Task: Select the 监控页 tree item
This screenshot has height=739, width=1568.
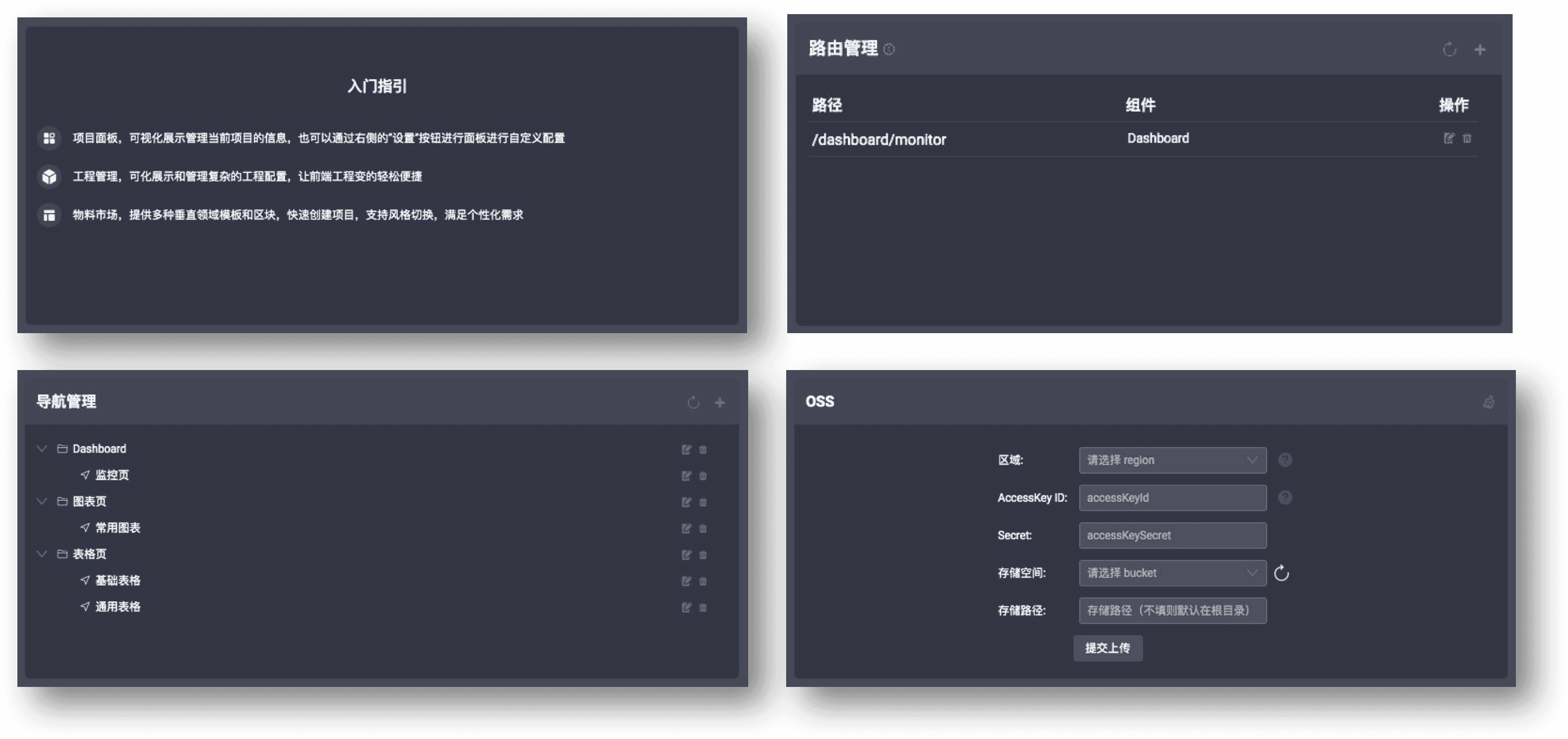Action: (x=112, y=475)
